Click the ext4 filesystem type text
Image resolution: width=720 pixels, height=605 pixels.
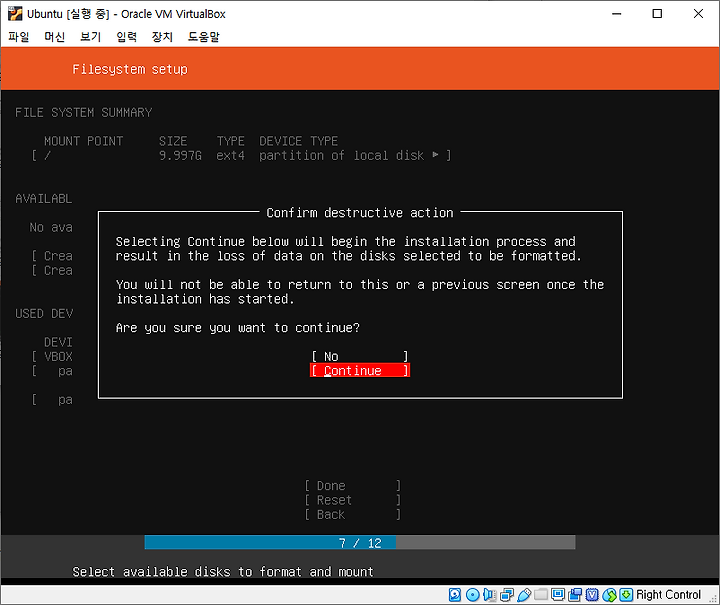231,156
